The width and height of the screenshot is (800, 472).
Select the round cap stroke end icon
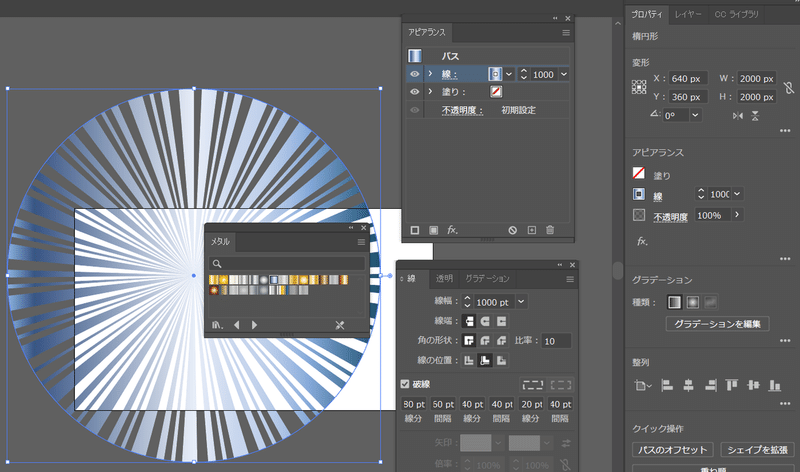pyautogui.click(x=485, y=321)
